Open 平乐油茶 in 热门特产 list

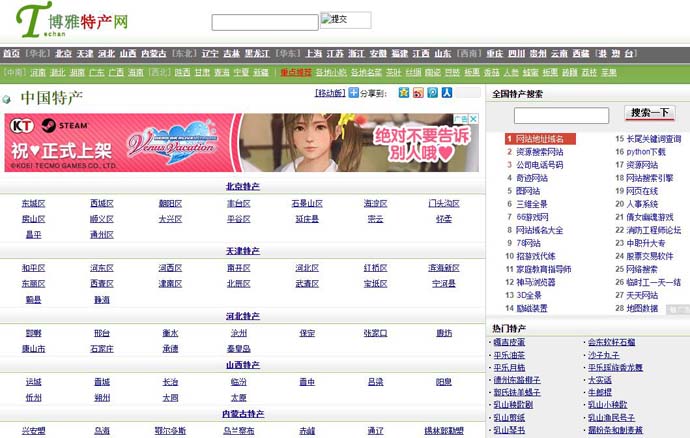(509, 355)
